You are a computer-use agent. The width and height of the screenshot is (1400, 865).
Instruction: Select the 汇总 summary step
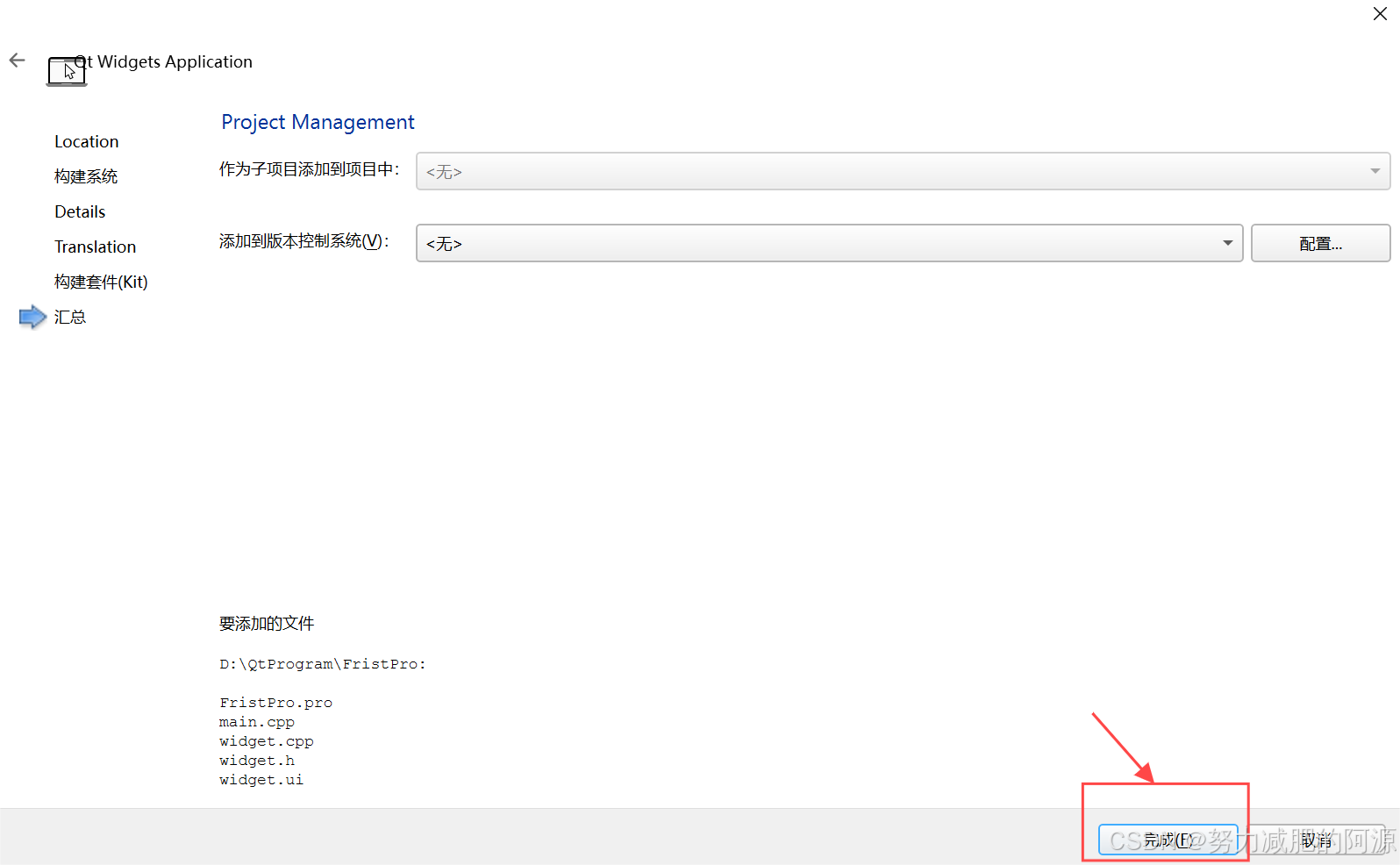(70, 317)
